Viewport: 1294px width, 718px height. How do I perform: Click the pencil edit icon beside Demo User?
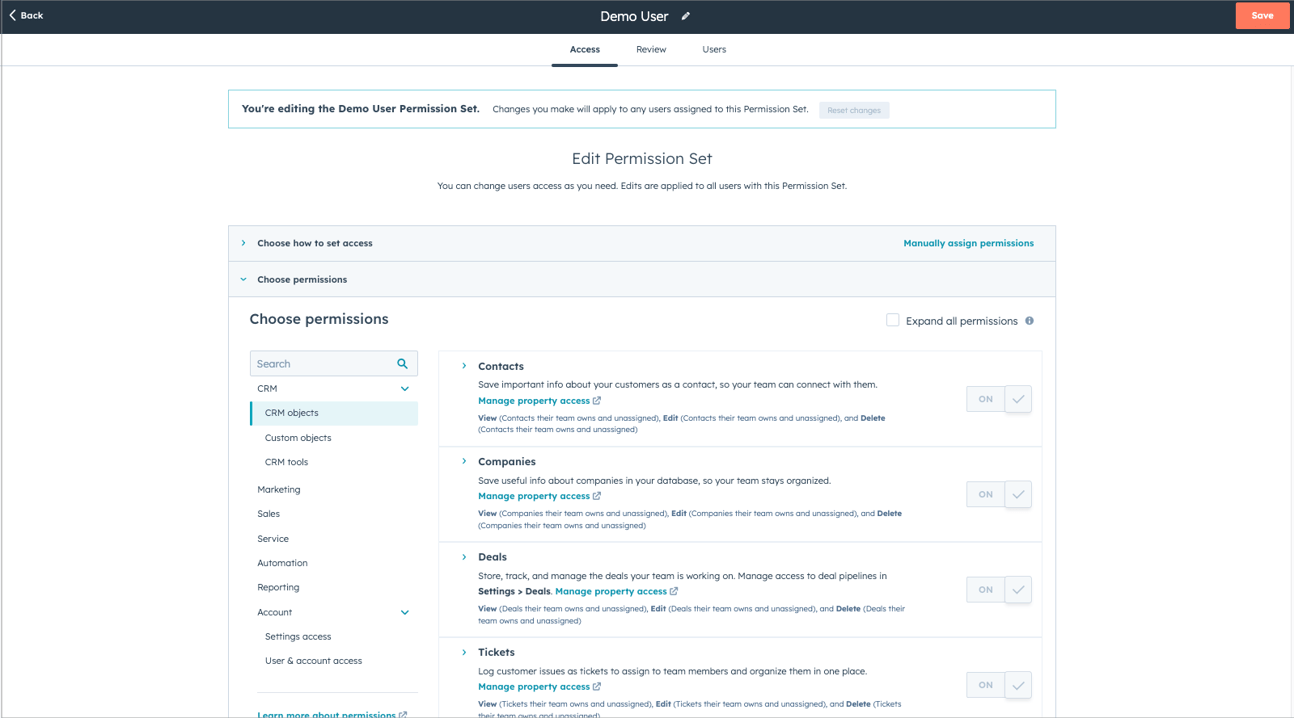point(686,16)
